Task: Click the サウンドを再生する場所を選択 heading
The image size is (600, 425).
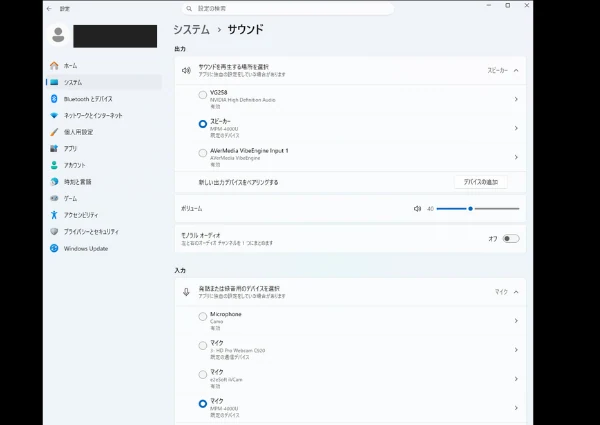Action: click(x=233, y=67)
